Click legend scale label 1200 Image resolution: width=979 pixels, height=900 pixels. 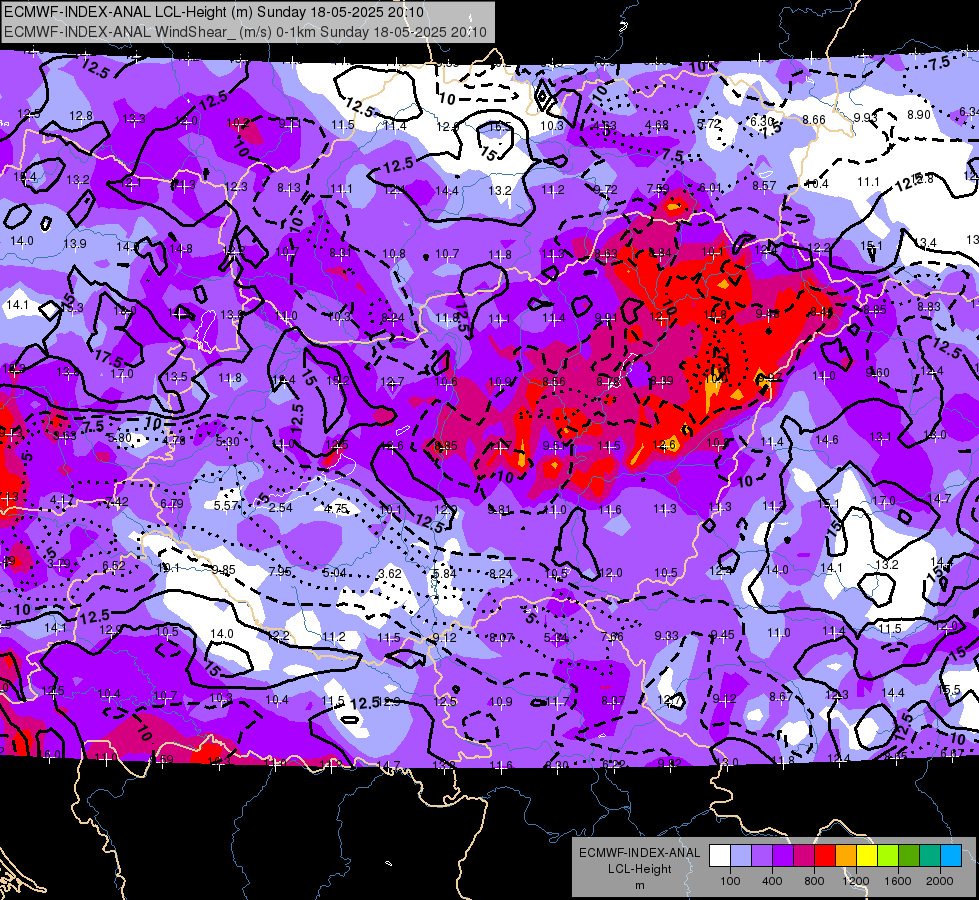pos(855,881)
